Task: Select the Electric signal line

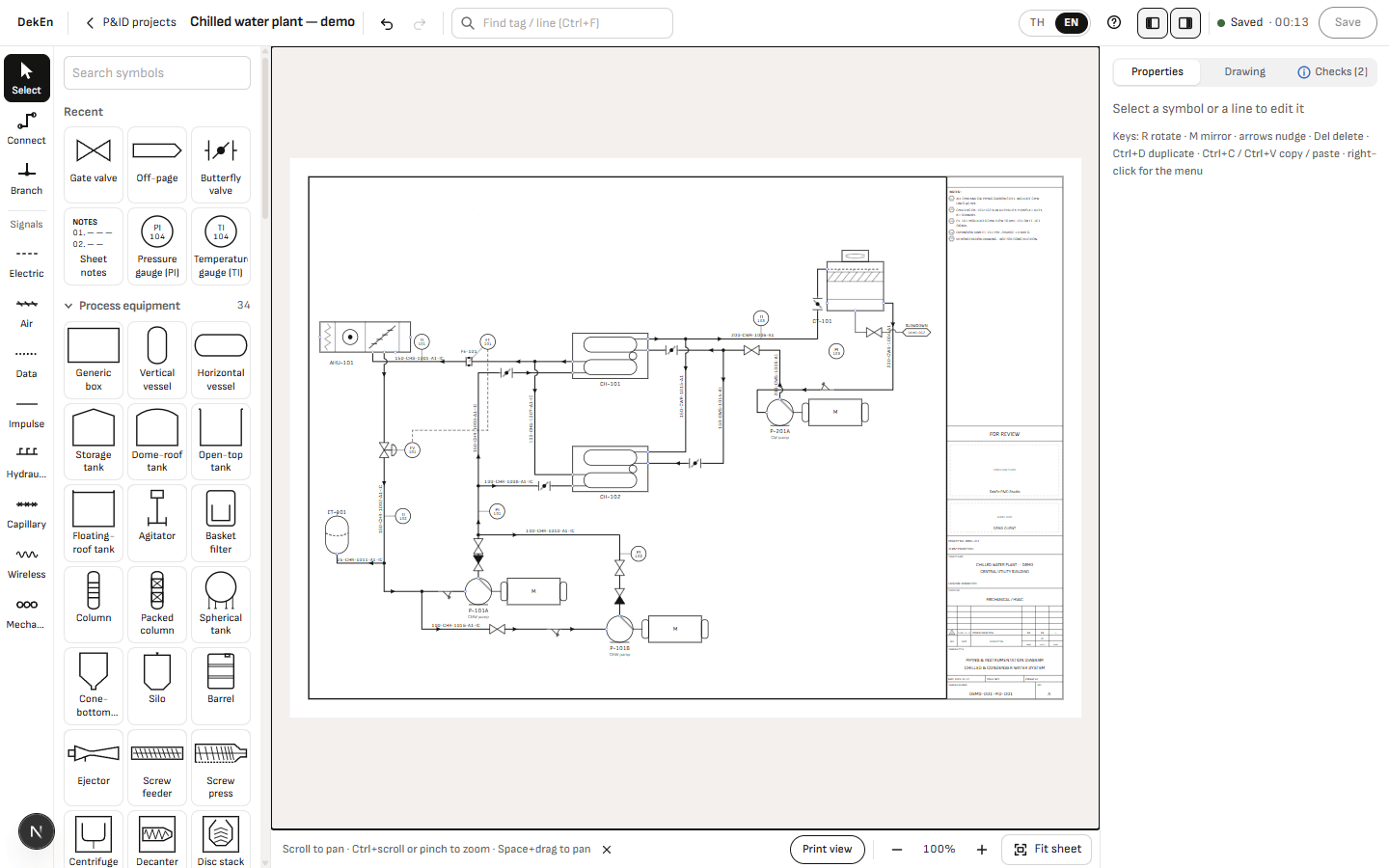Action: [27, 261]
